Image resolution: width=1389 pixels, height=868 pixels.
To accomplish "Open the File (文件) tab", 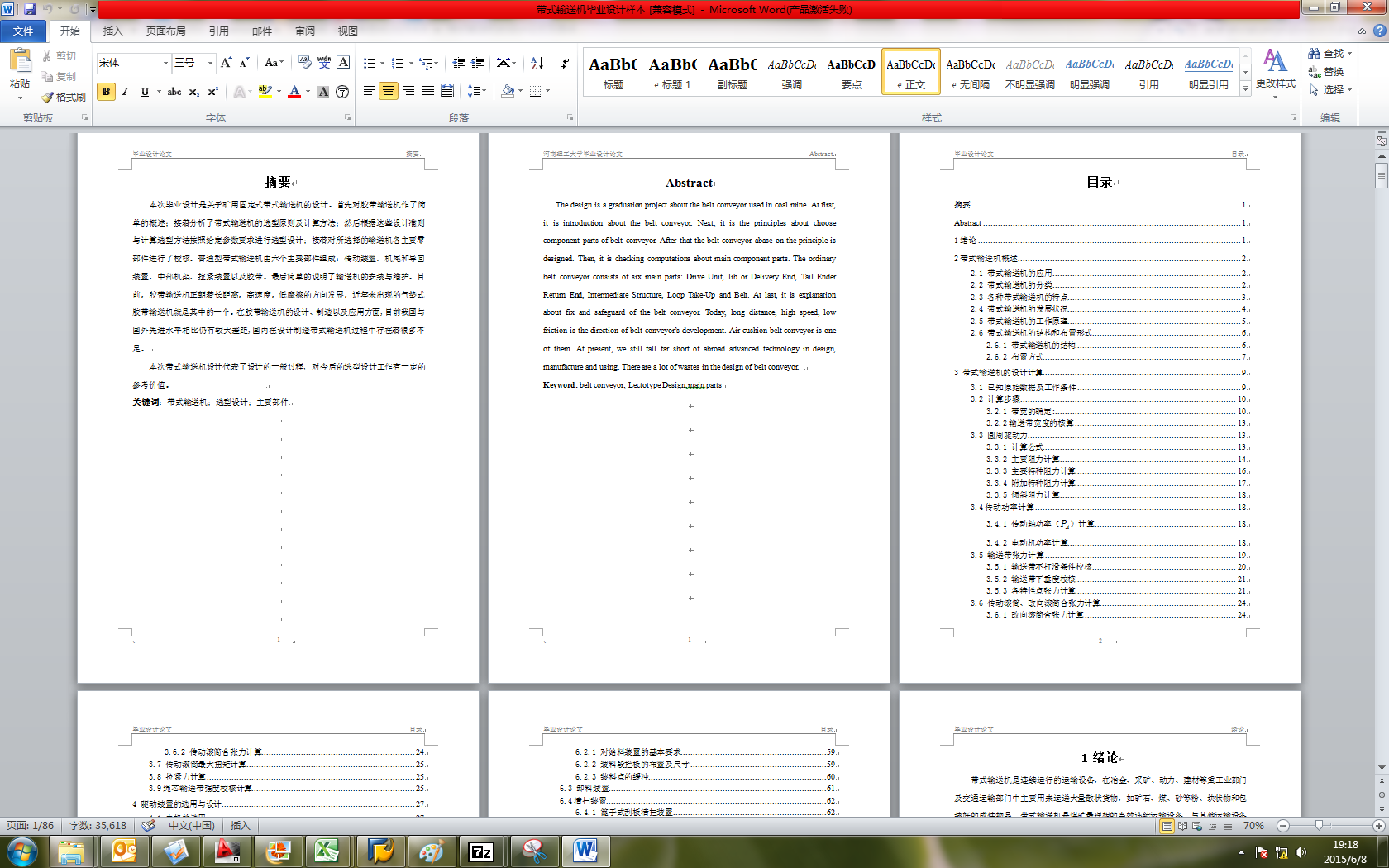I will 23,31.
